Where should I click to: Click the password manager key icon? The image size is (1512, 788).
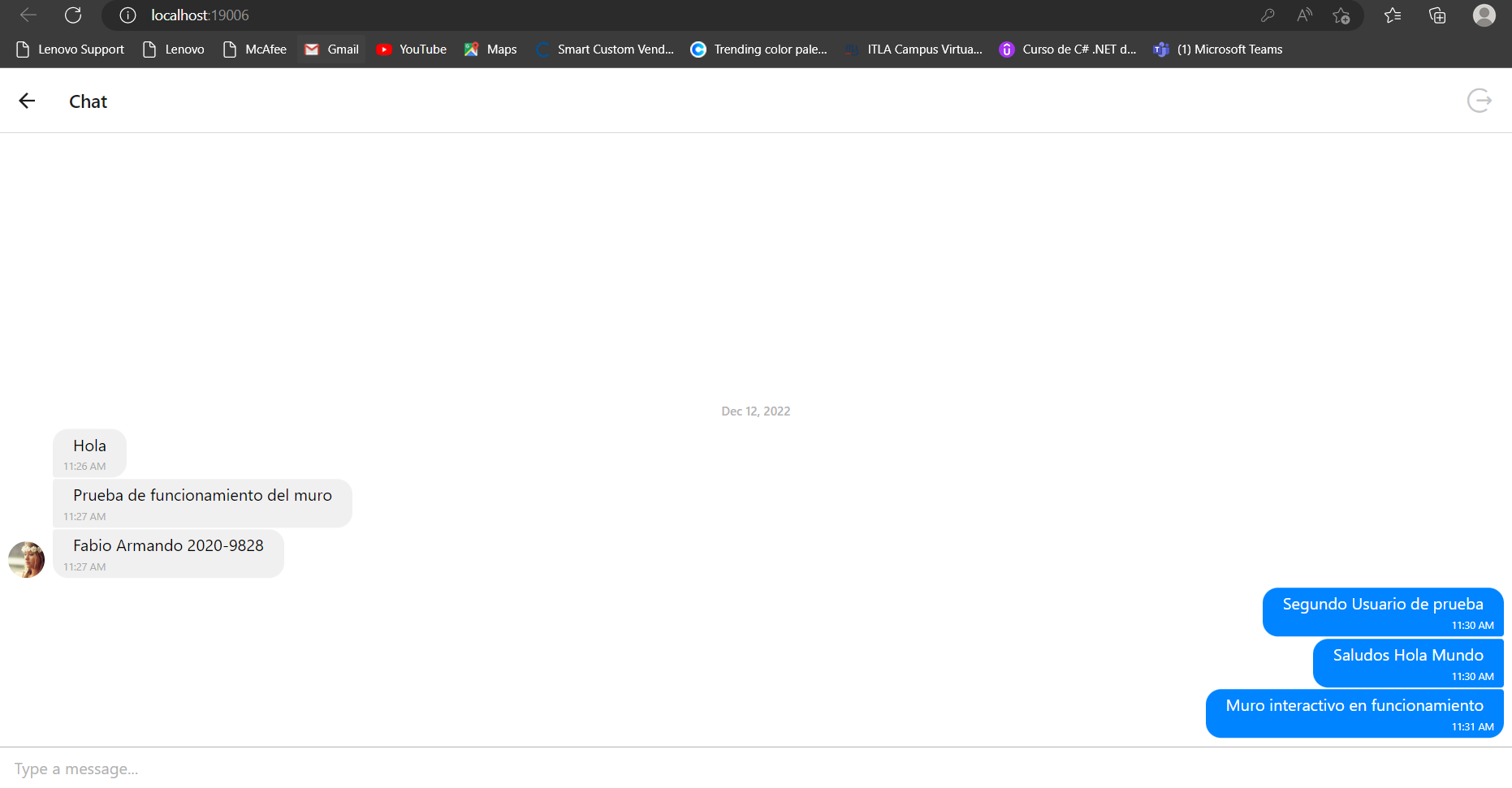(x=1267, y=15)
